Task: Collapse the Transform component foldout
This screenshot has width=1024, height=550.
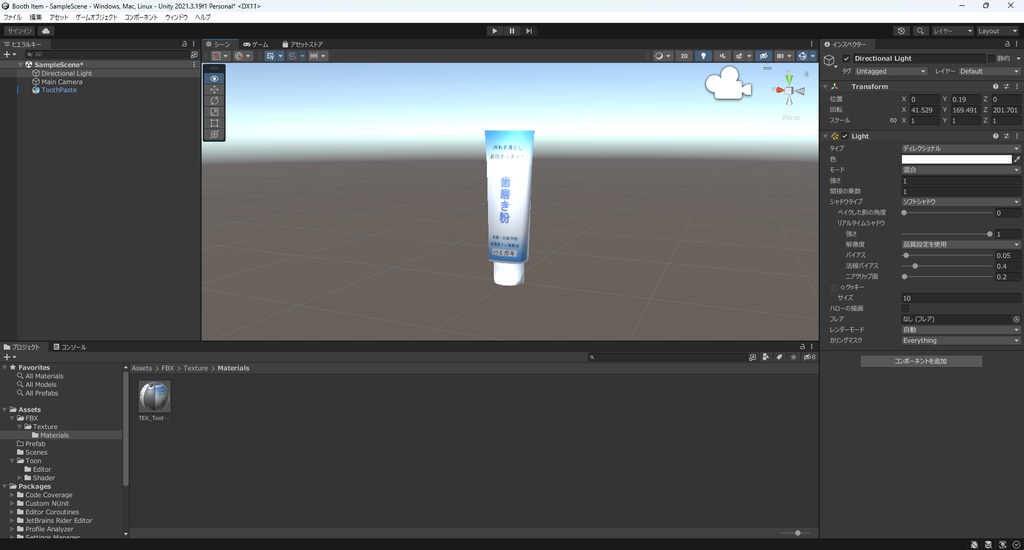Action: (x=825, y=86)
